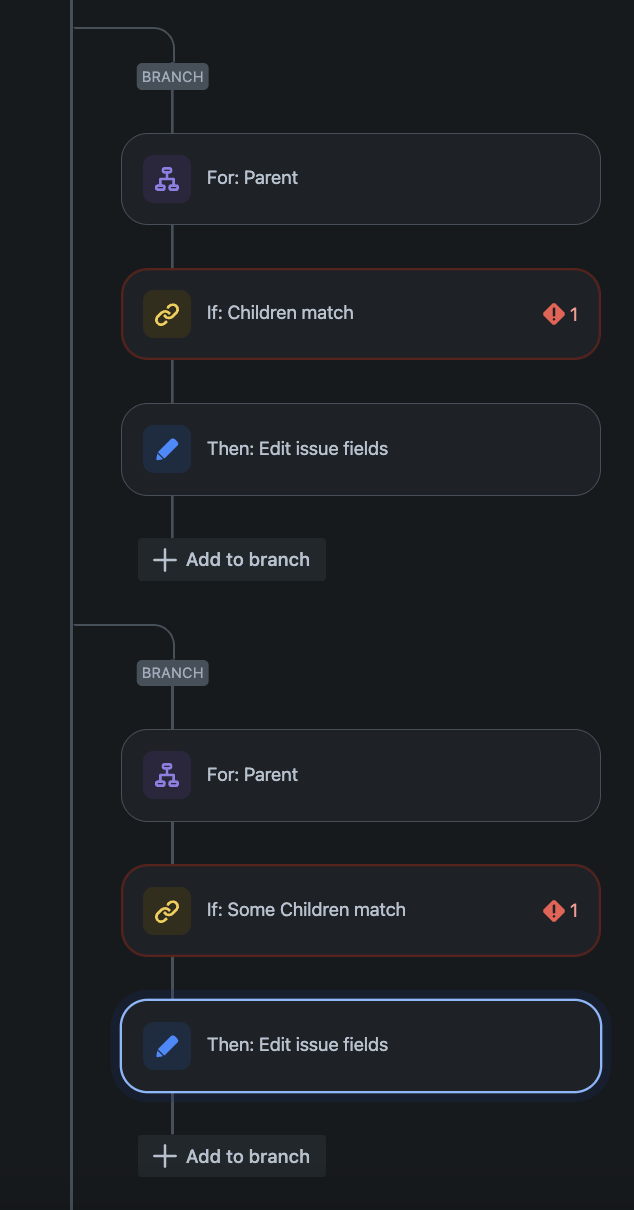Click the pencil icon on the first Then: Edit issue fields

coord(166,448)
